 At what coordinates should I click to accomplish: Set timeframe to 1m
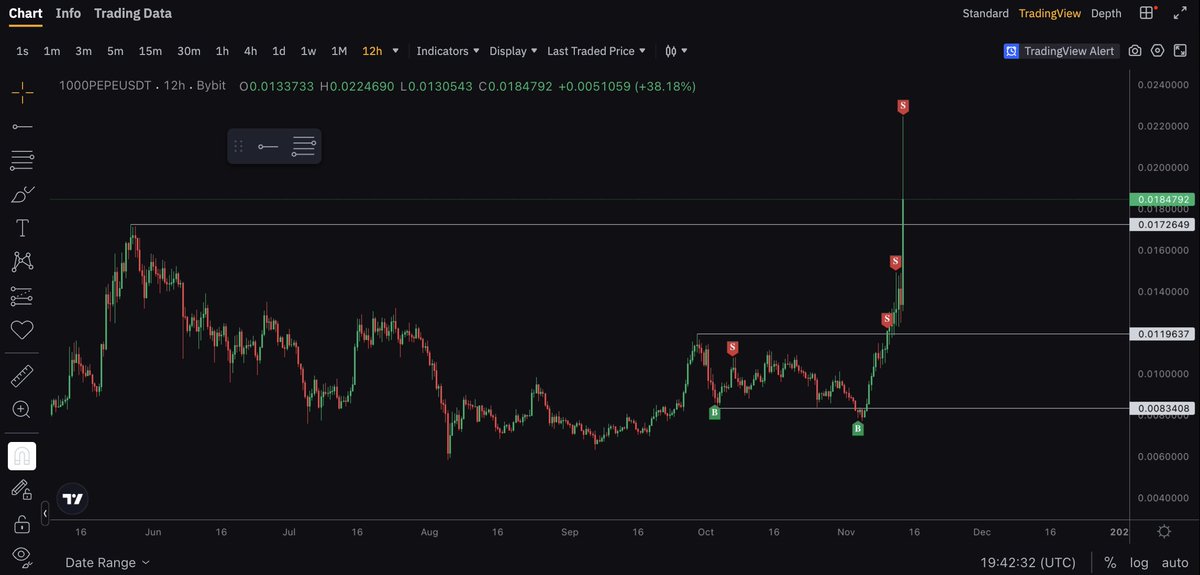point(52,51)
